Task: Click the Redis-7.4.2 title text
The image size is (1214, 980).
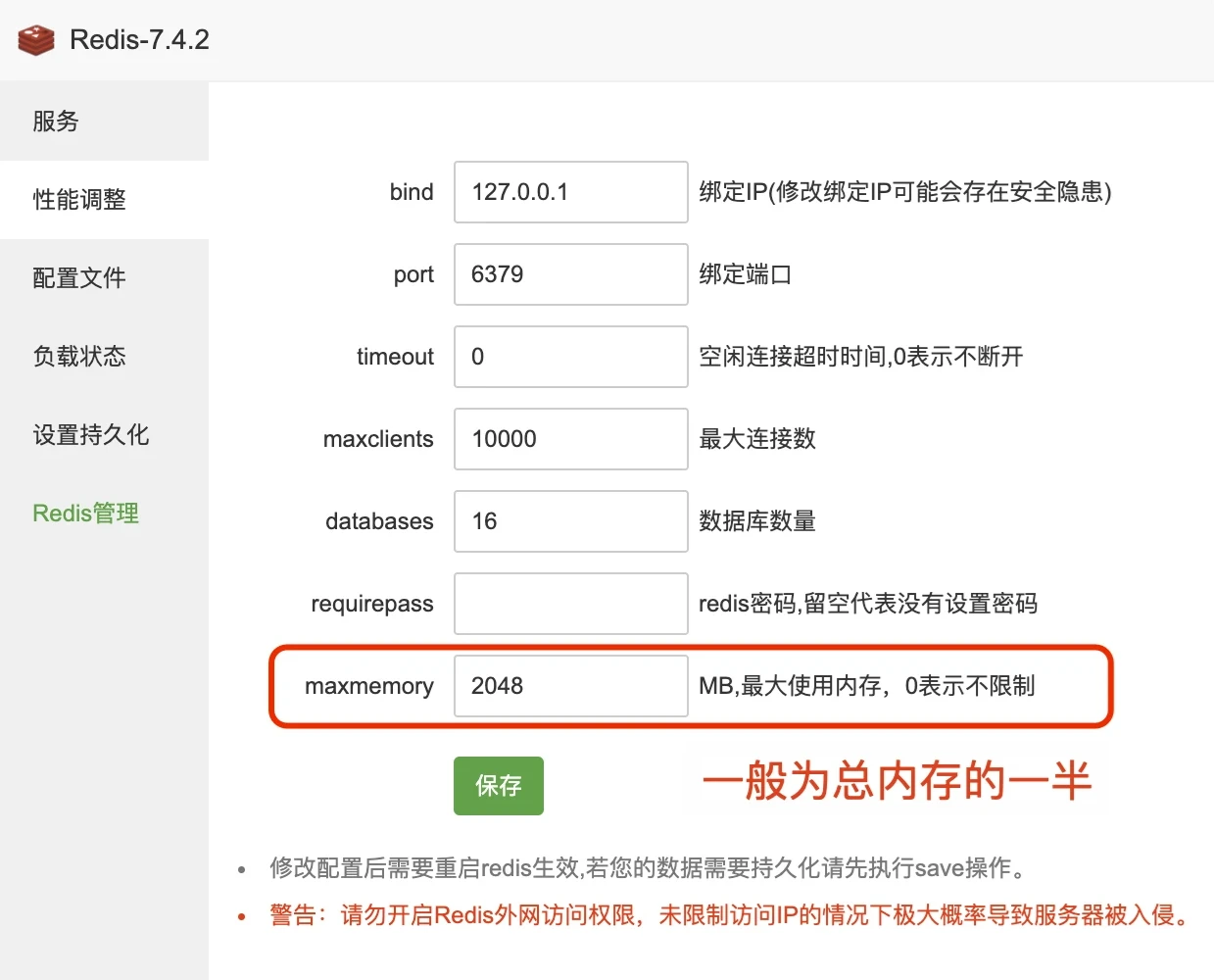Action: coord(139,40)
